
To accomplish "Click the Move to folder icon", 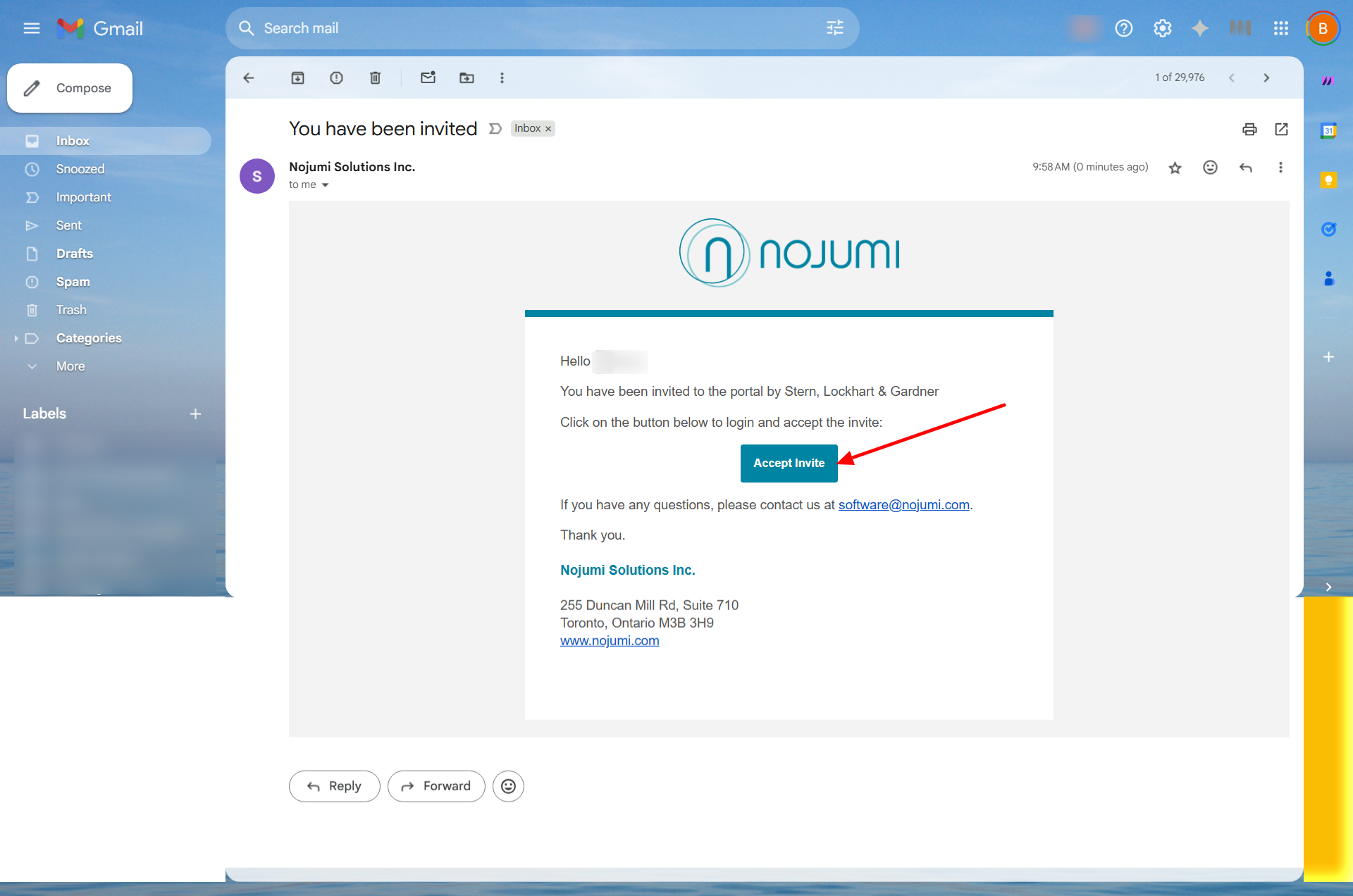I will pos(467,77).
